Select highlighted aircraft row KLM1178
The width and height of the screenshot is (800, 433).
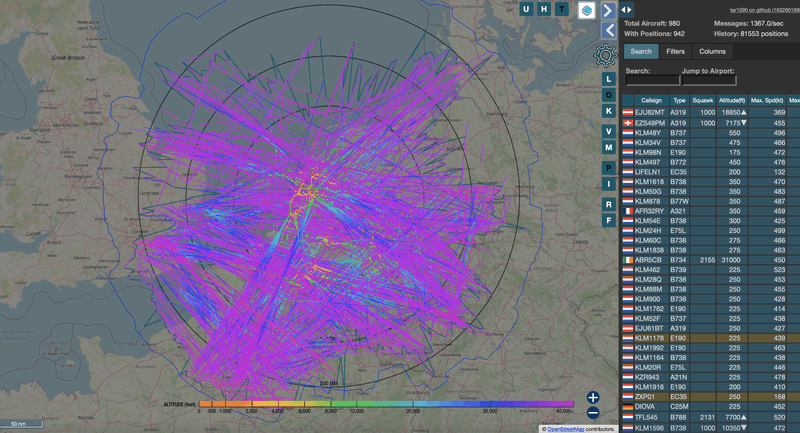[x=711, y=338]
